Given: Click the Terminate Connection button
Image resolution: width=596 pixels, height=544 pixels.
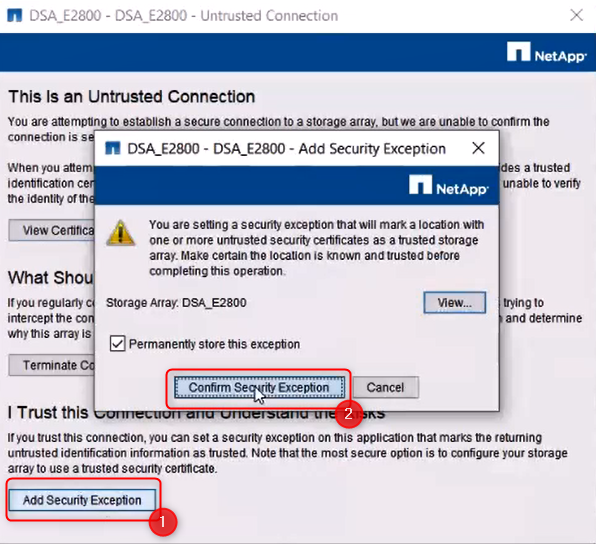Looking at the screenshot, I should pyautogui.click(x=52, y=365).
